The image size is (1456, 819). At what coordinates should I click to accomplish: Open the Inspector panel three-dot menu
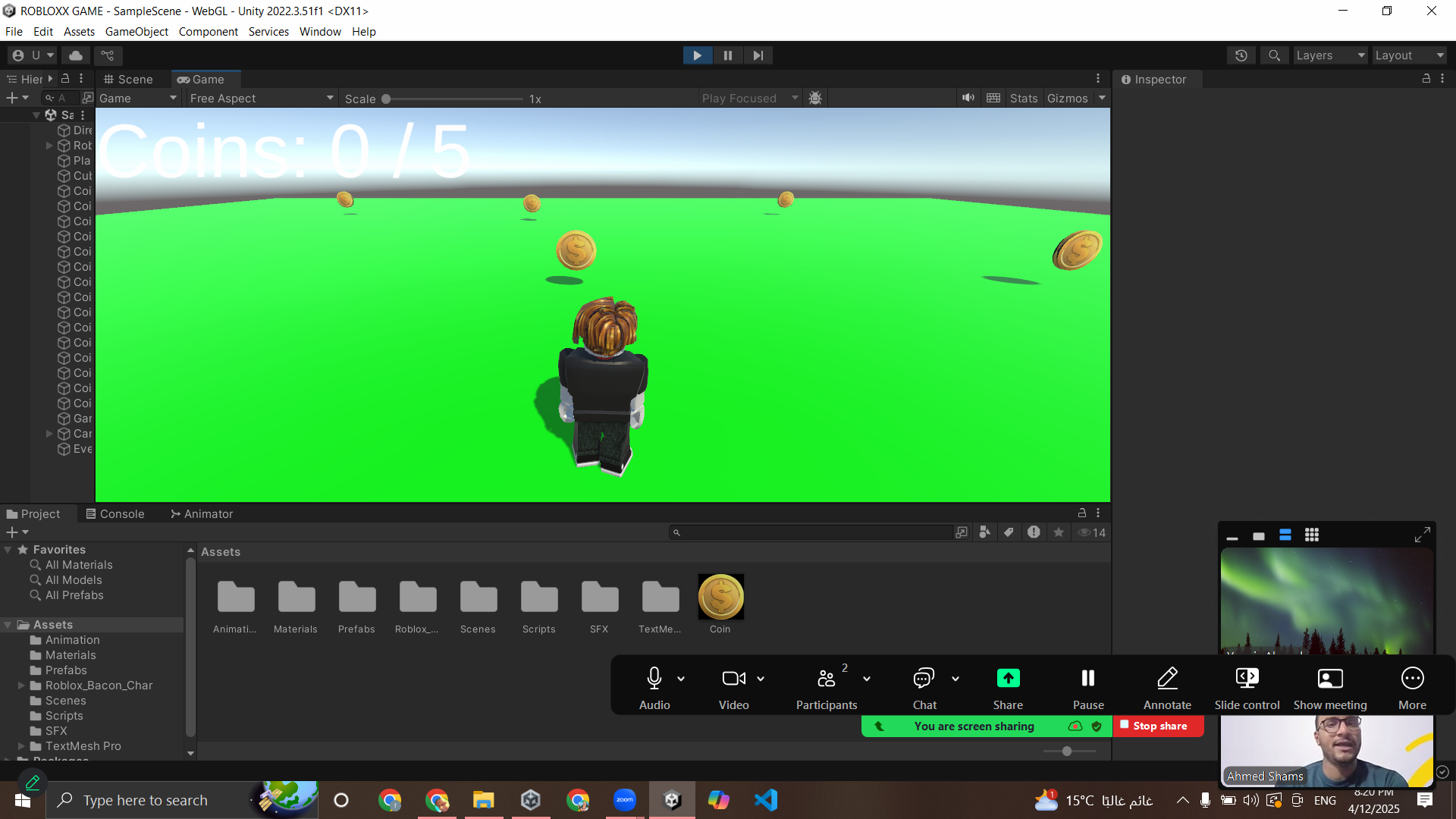1442,79
